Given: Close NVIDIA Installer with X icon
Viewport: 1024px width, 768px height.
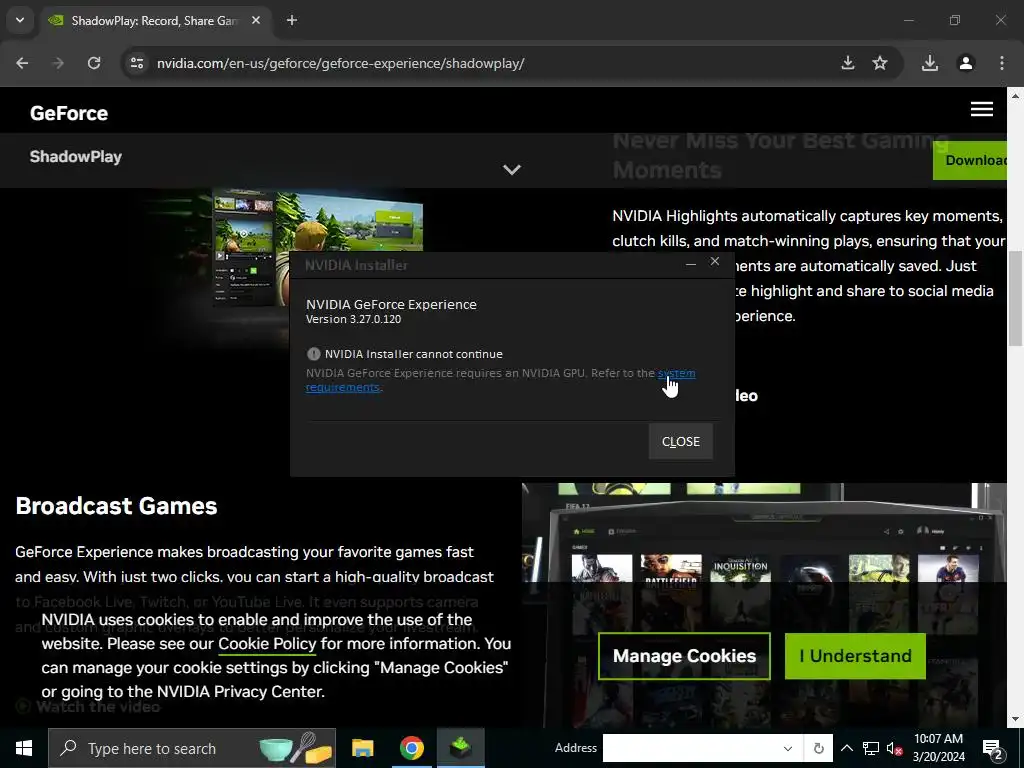Looking at the screenshot, I should (x=715, y=261).
